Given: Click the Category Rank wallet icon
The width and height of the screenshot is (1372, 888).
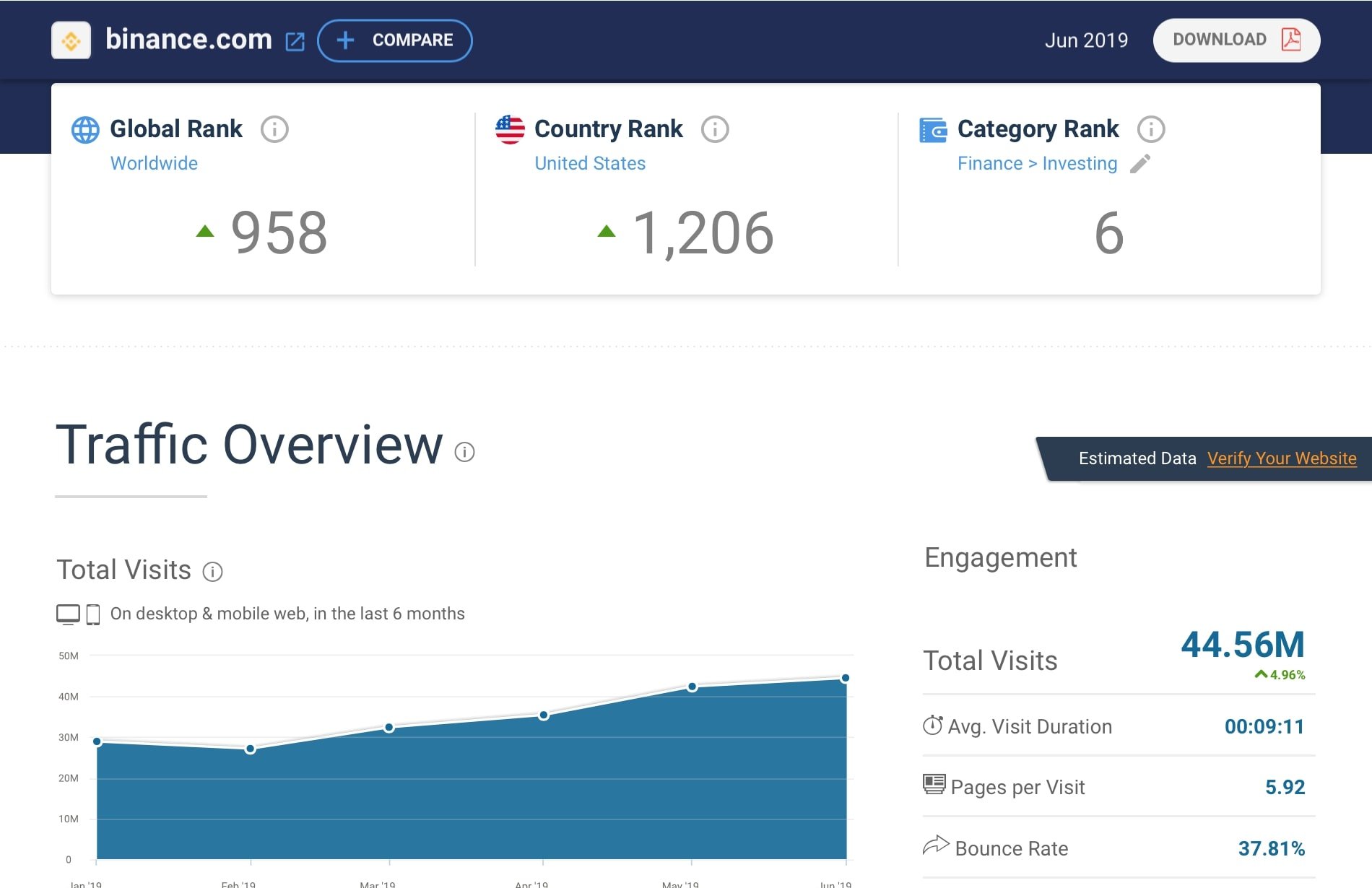Looking at the screenshot, I should [933, 130].
